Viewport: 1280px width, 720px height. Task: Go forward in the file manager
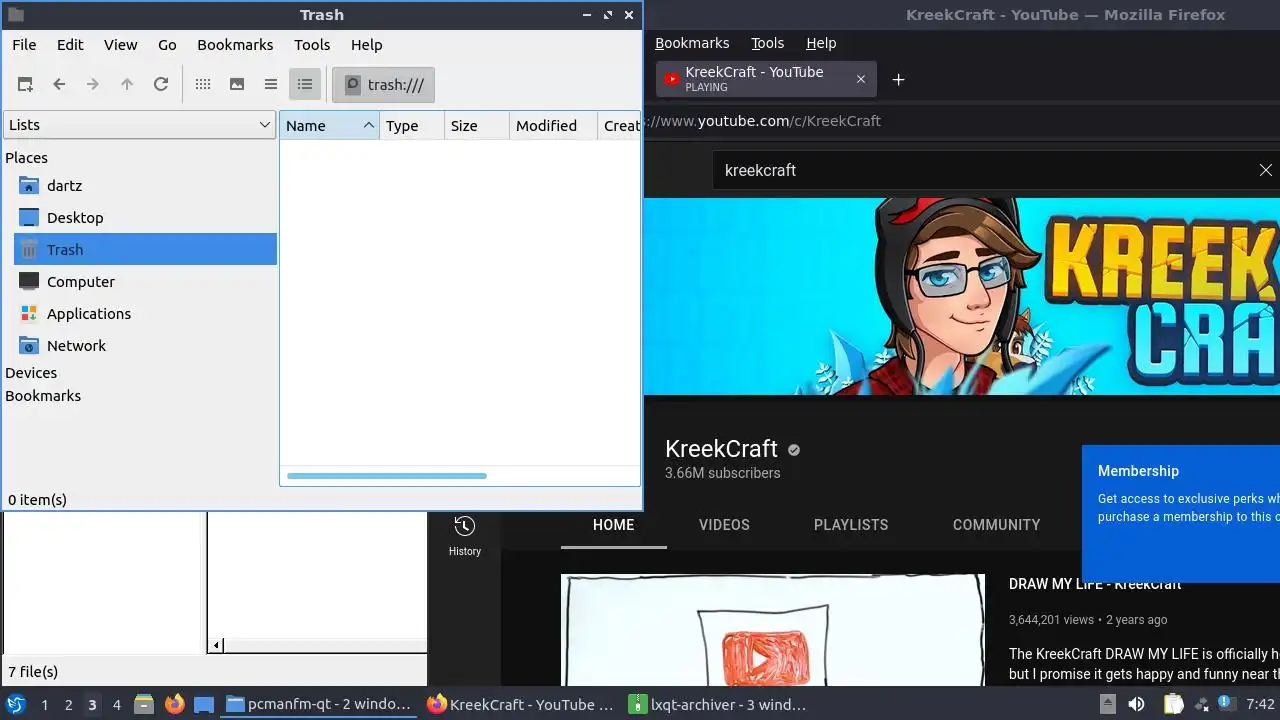pyautogui.click(x=93, y=85)
